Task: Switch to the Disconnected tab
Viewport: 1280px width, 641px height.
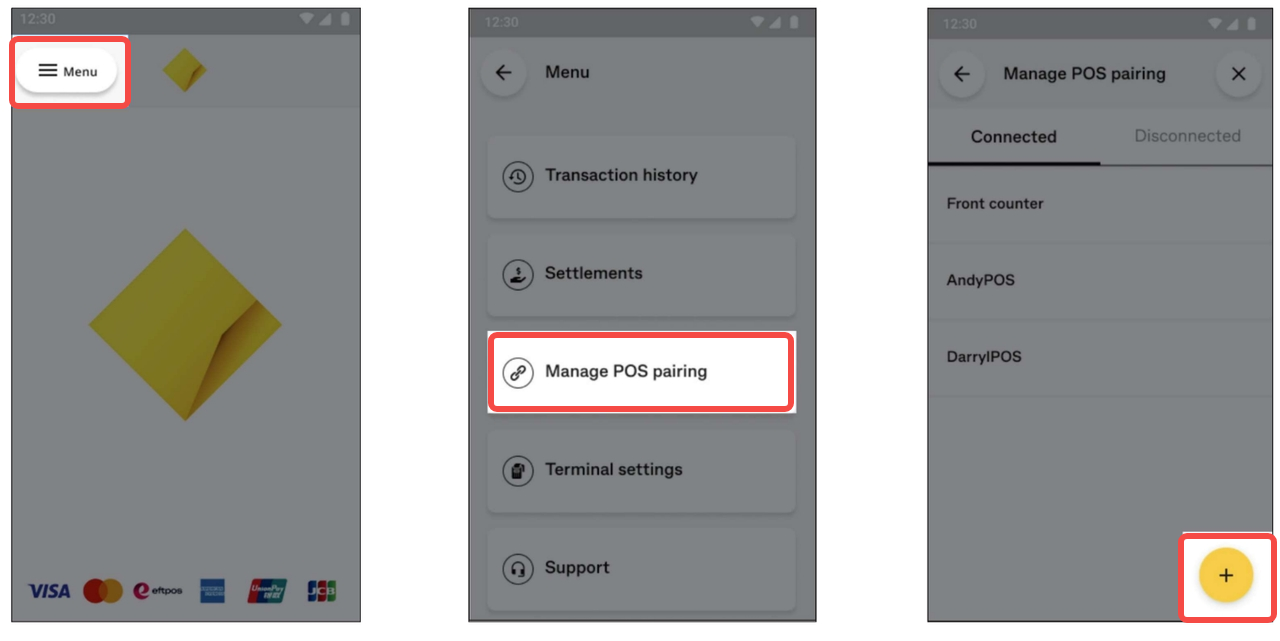Action: coord(1187,136)
